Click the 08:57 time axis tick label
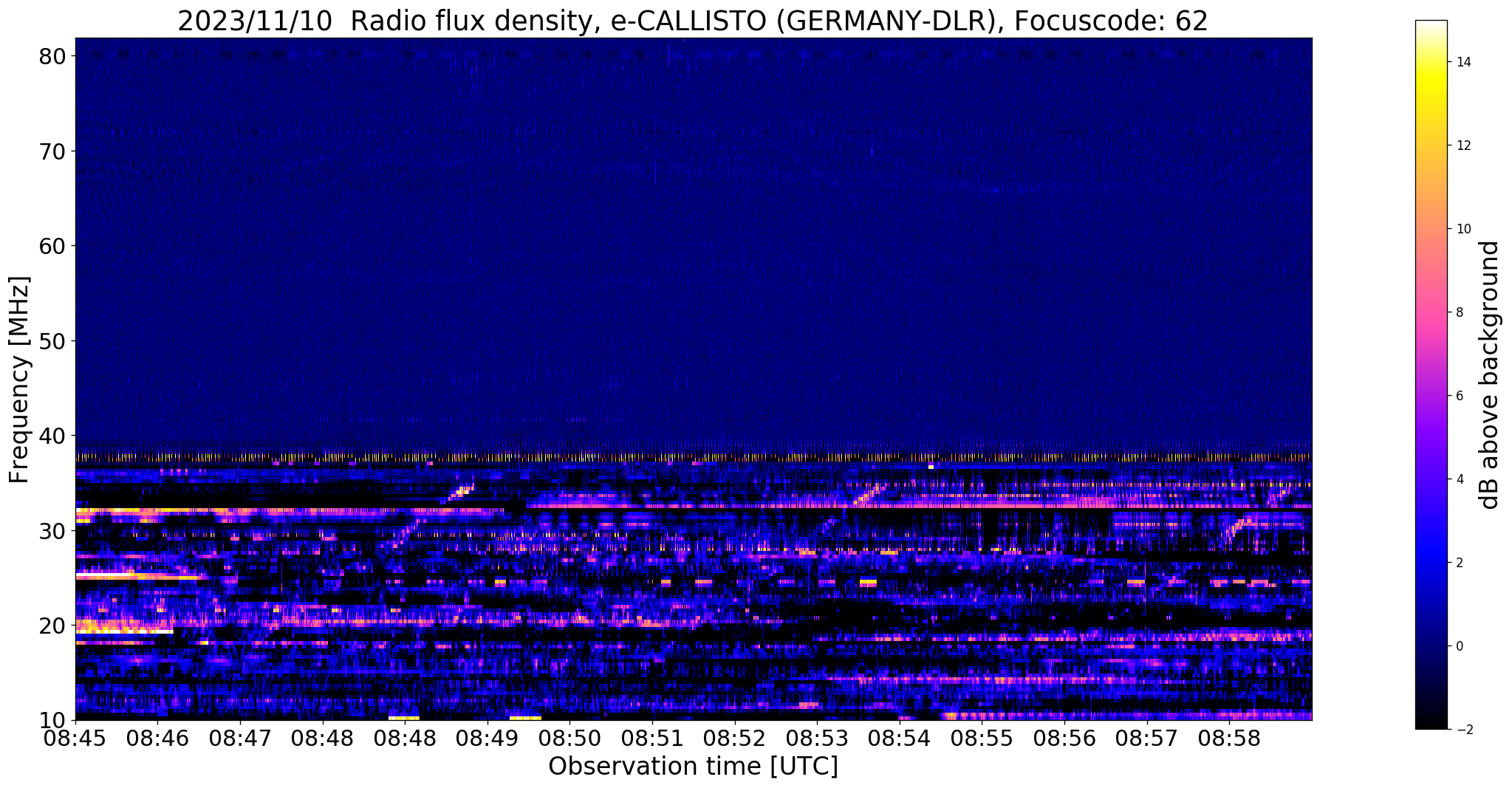The image size is (1512, 788). 1147,739
